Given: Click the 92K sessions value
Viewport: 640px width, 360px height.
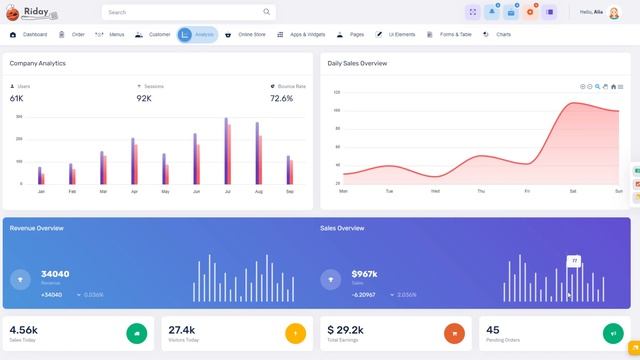Looking at the screenshot, I should tap(144, 98).
